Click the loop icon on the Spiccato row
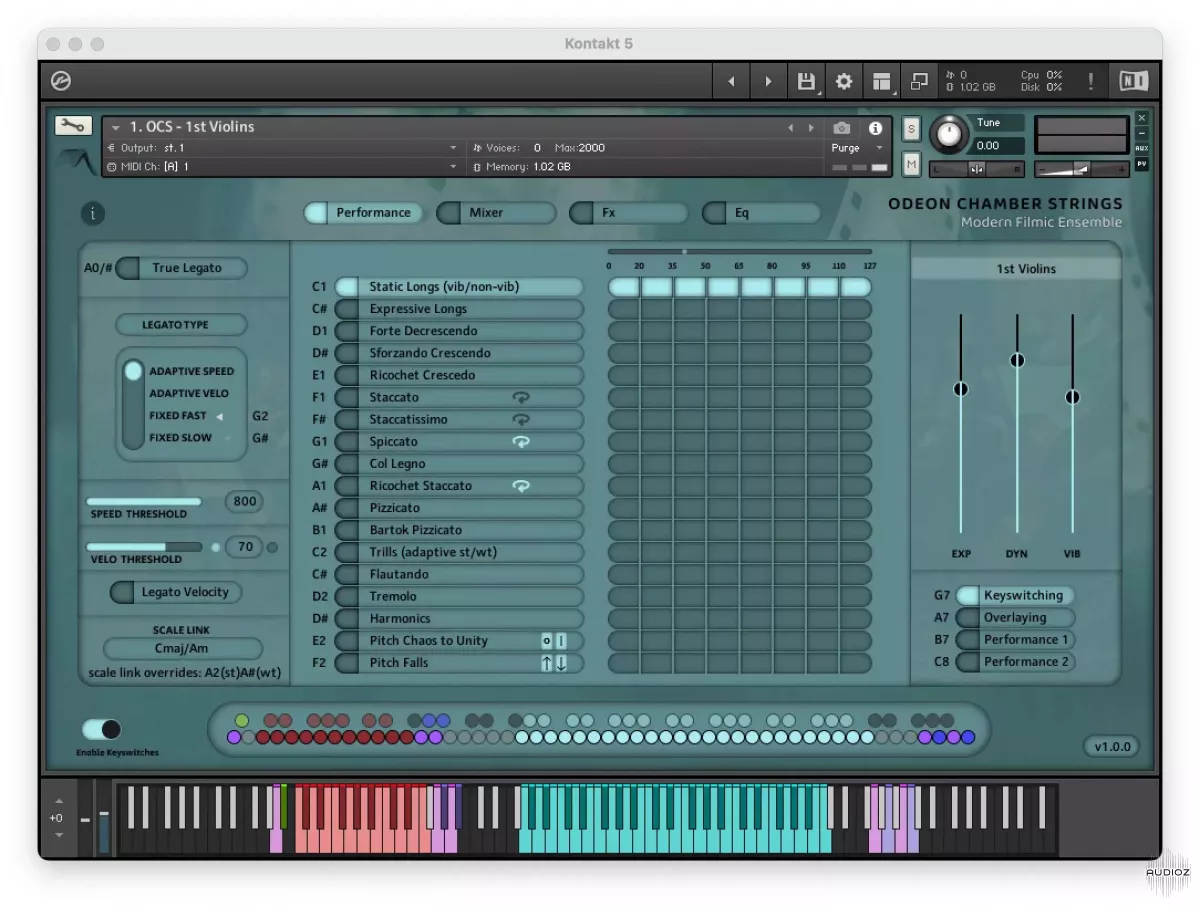The image size is (1200, 907). (x=521, y=442)
